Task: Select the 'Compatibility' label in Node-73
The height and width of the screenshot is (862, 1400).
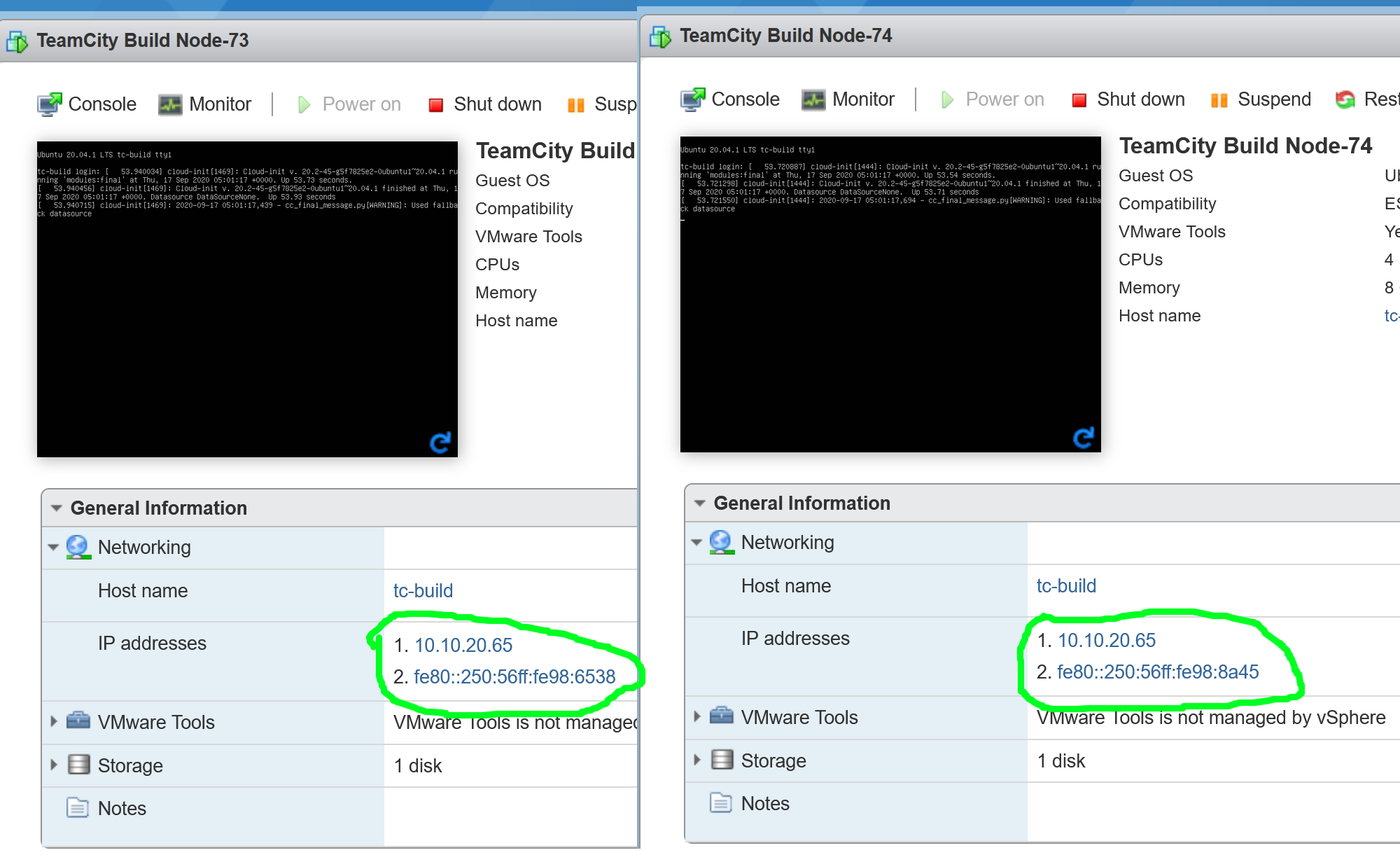Action: [524, 209]
